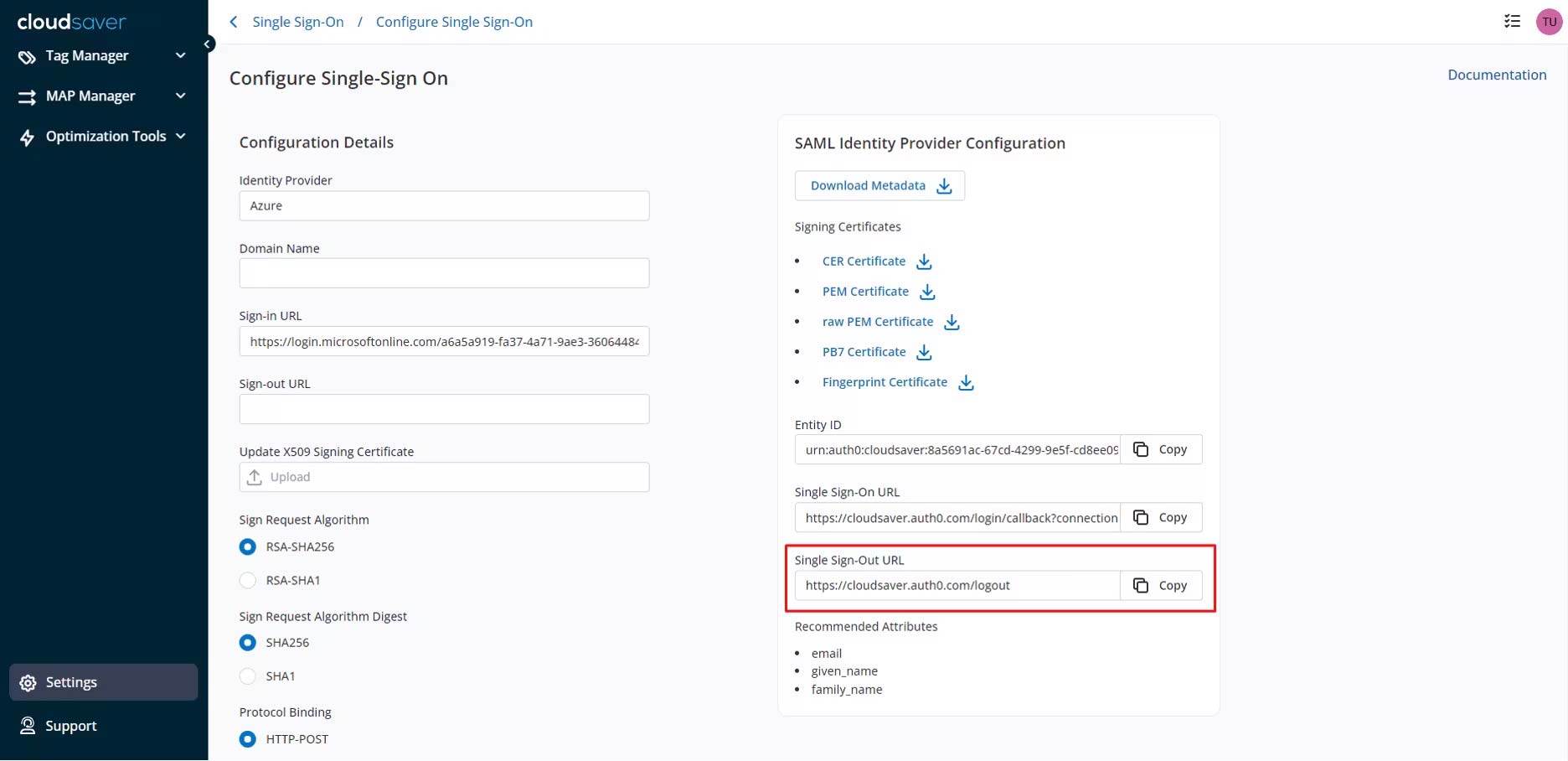Select HTTP-POST protocol binding
The width and height of the screenshot is (1568, 761).
[248, 739]
